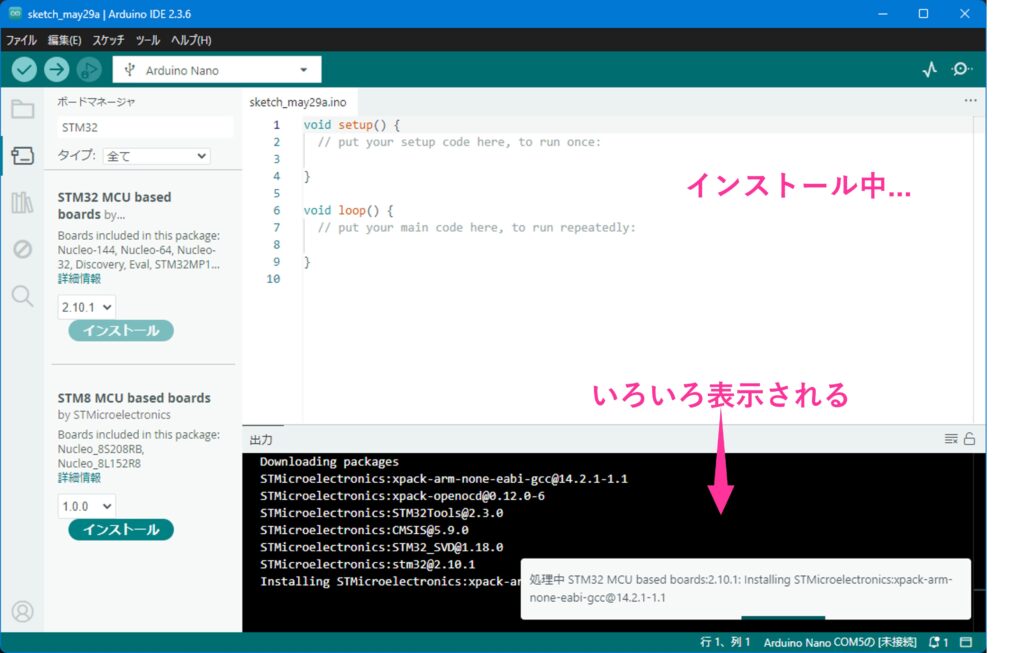The width and height of the screenshot is (1024, 653).
Task: Start the debugger with the play-bug button
Action: 89,69
